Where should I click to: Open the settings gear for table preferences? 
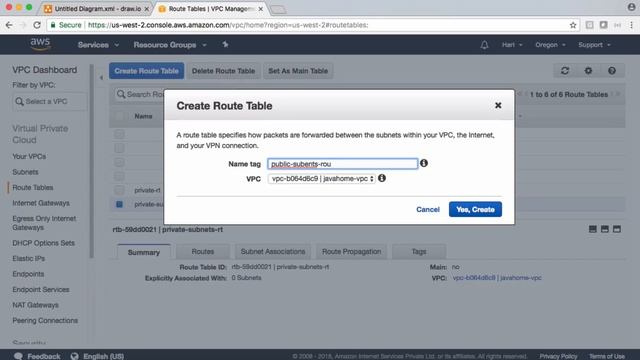click(x=588, y=71)
